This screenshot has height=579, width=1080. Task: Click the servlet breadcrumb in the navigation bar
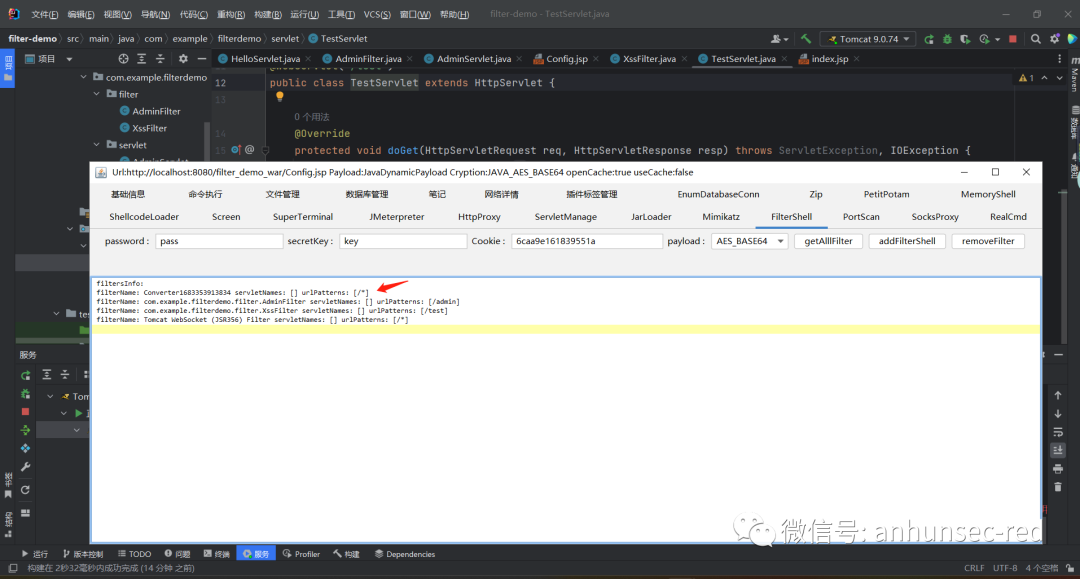285,39
